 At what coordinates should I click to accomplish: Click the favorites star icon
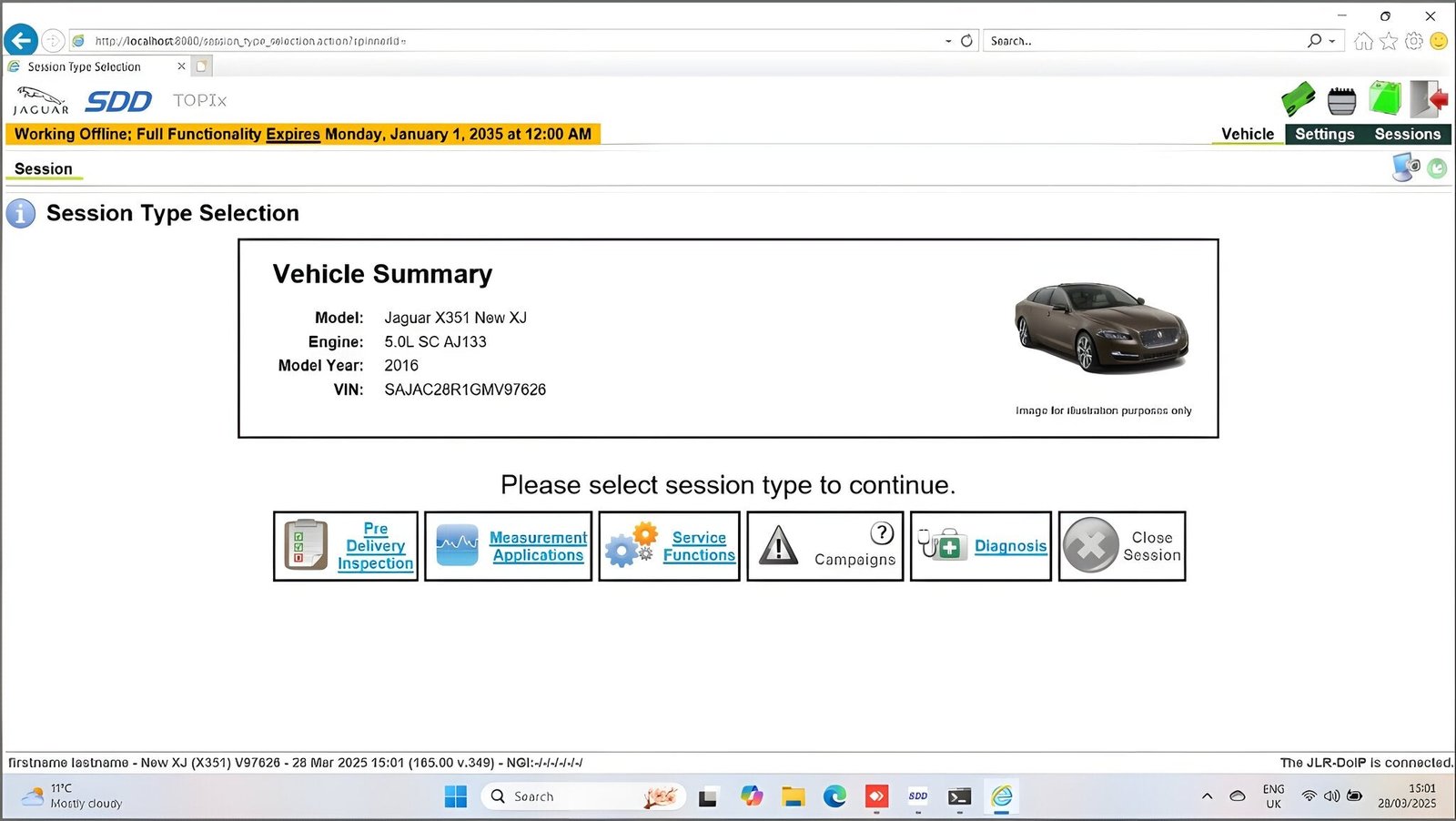pyautogui.click(x=1389, y=41)
